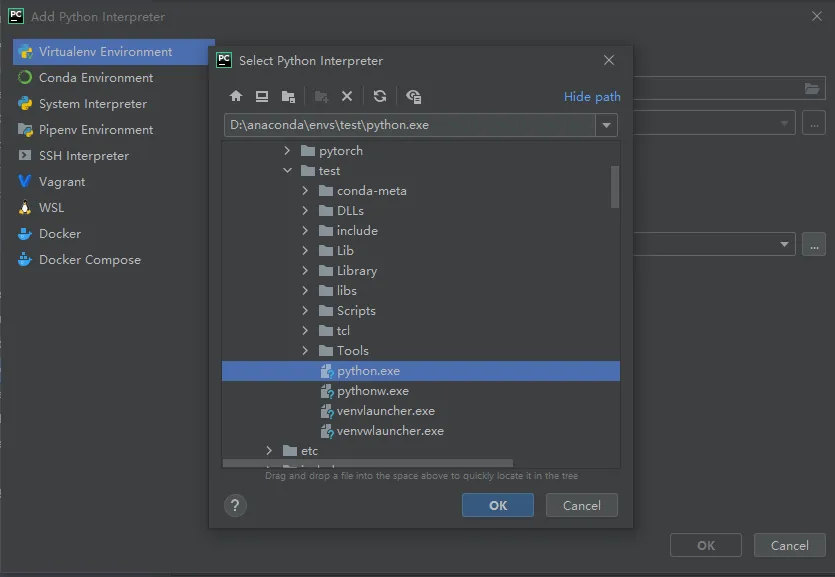835x577 pixels.
Task: Expand the Scripts folder chevron
Action: (x=305, y=311)
